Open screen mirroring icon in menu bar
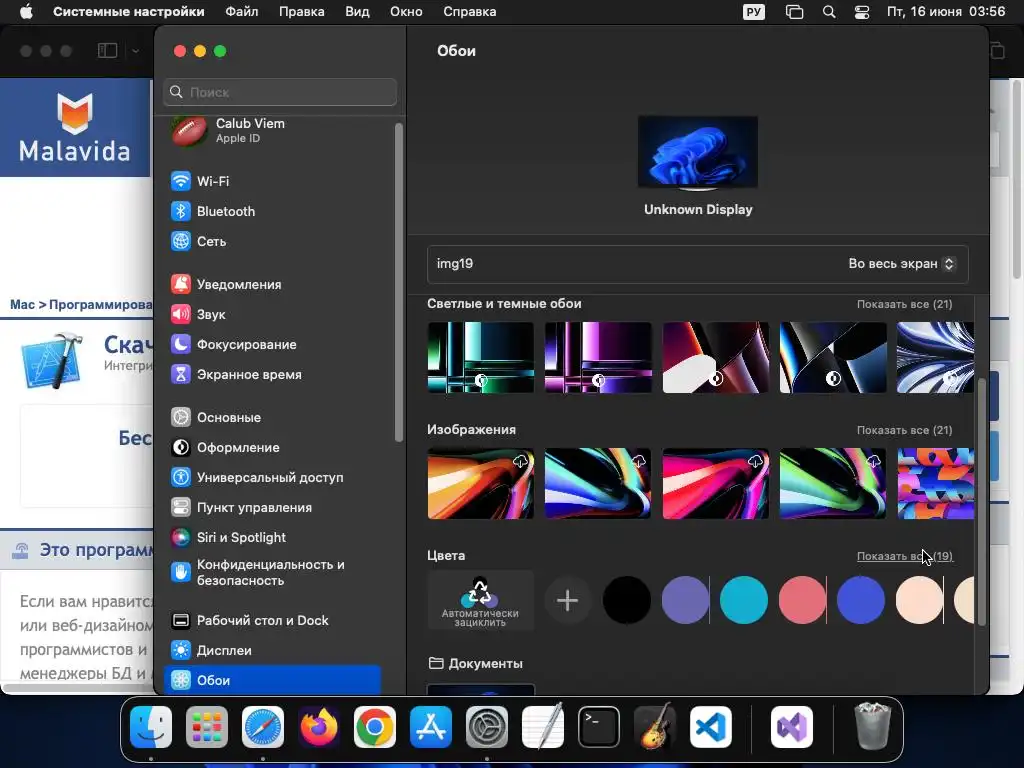This screenshot has width=1024, height=768. 794,12
